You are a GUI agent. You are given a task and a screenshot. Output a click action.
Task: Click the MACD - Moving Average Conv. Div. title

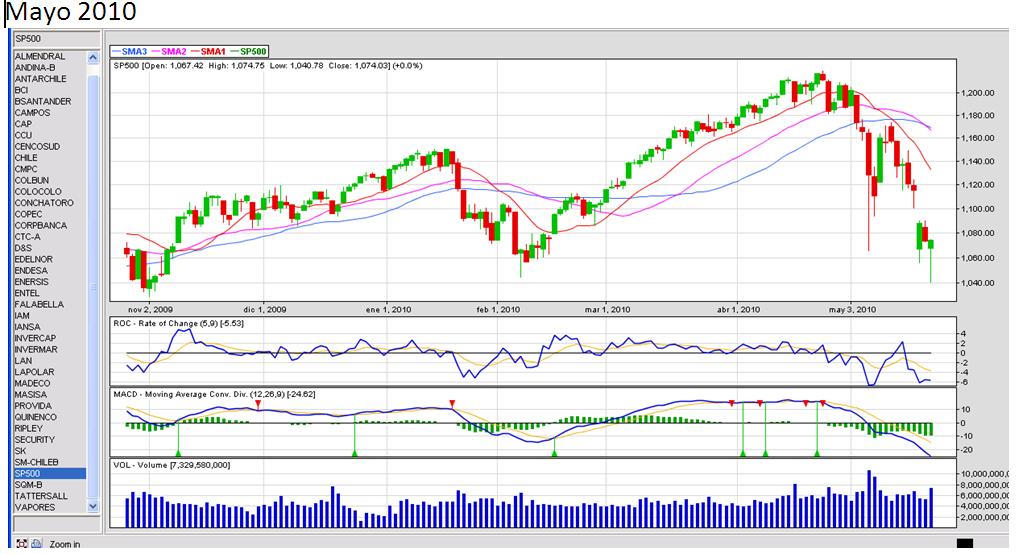214,395
